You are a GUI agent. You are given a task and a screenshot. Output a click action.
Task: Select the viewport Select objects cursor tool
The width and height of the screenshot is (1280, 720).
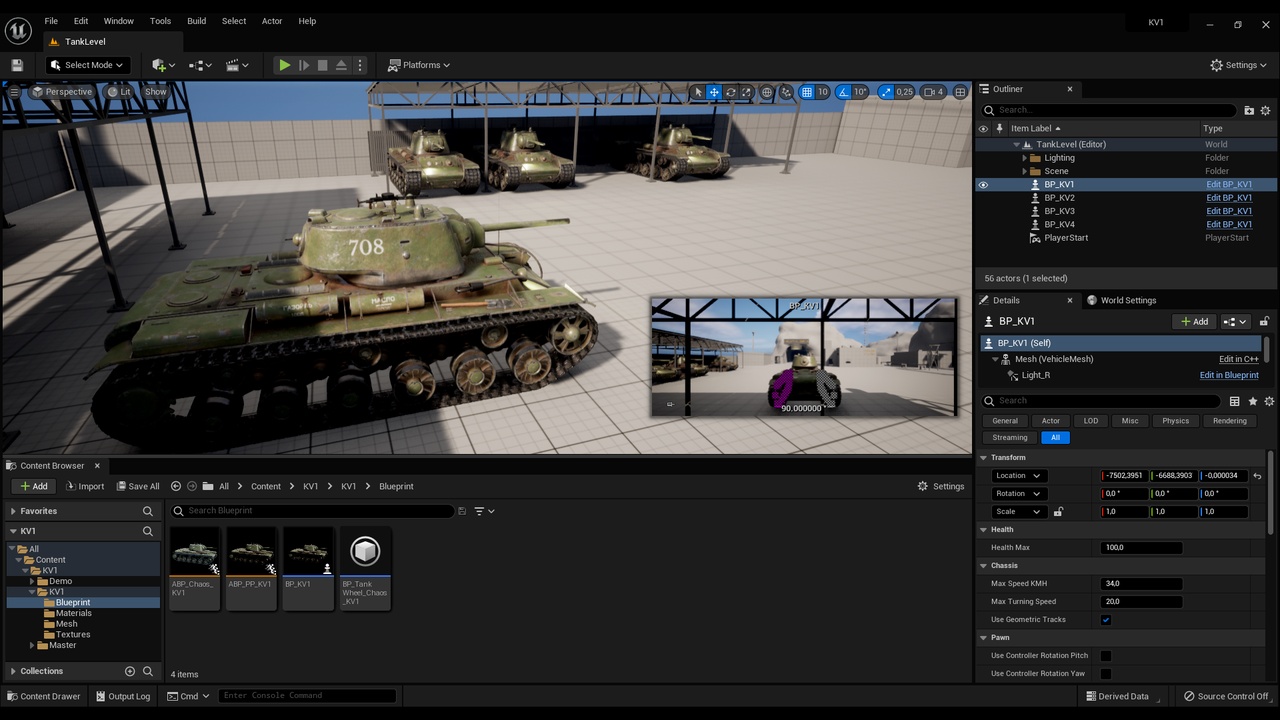(698, 92)
